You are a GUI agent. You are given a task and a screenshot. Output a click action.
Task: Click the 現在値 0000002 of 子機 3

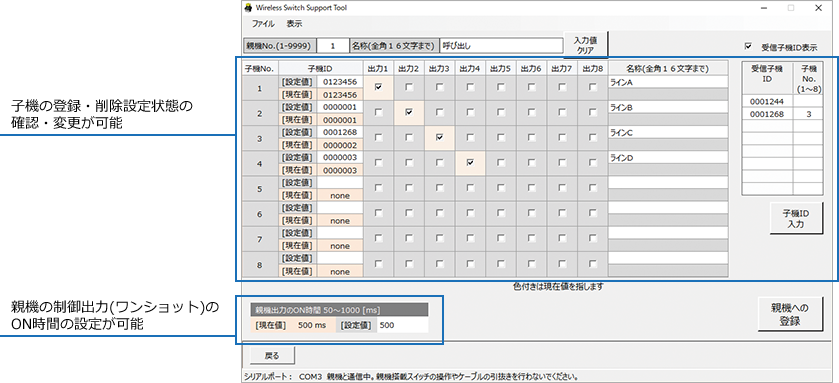click(340, 145)
